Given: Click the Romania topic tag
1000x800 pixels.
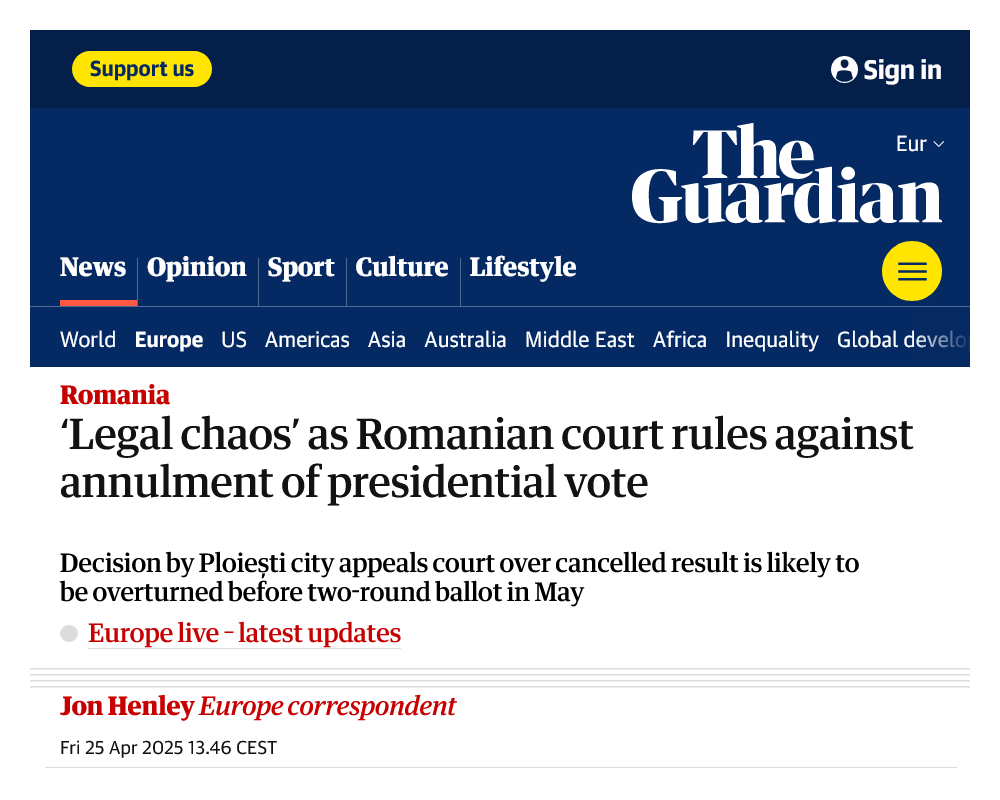Looking at the screenshot, I should pyautogui.click(x=115, y=395).
